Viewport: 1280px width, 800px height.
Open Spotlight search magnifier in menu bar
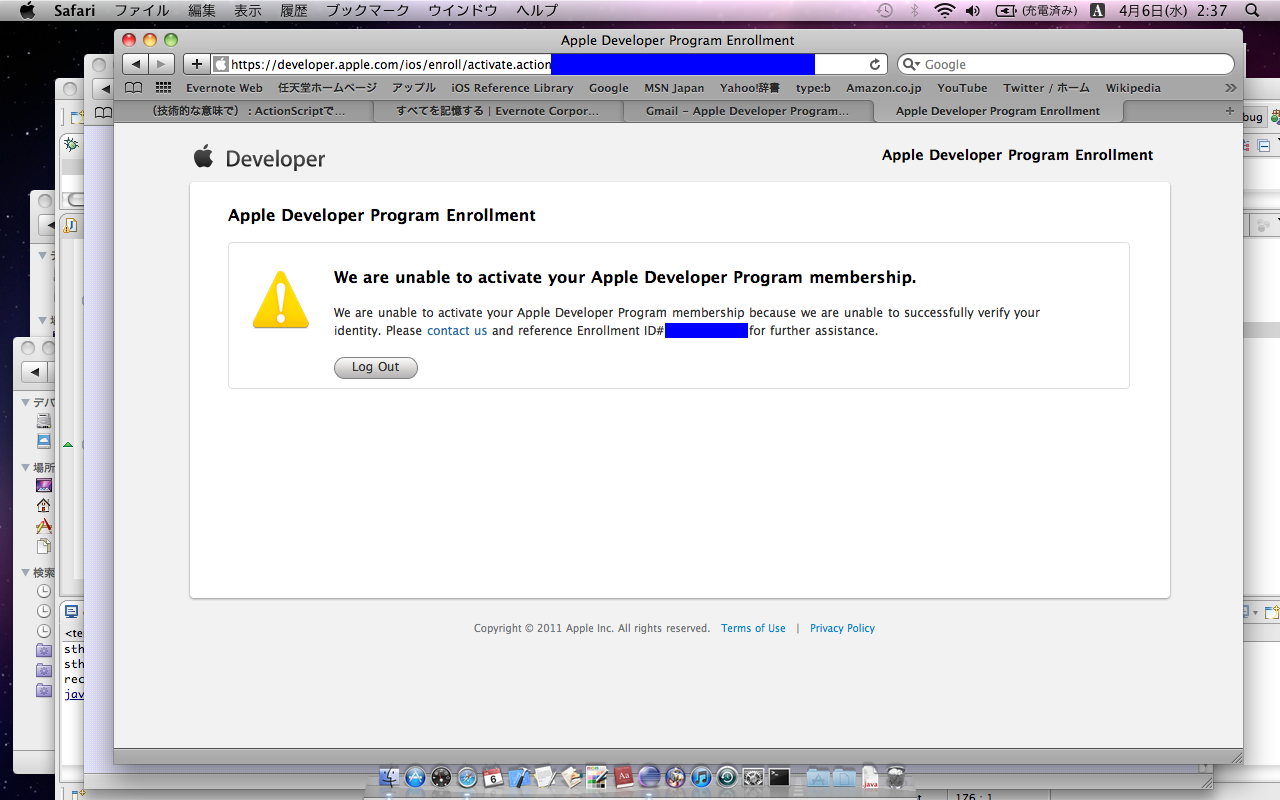(1253, 10)
